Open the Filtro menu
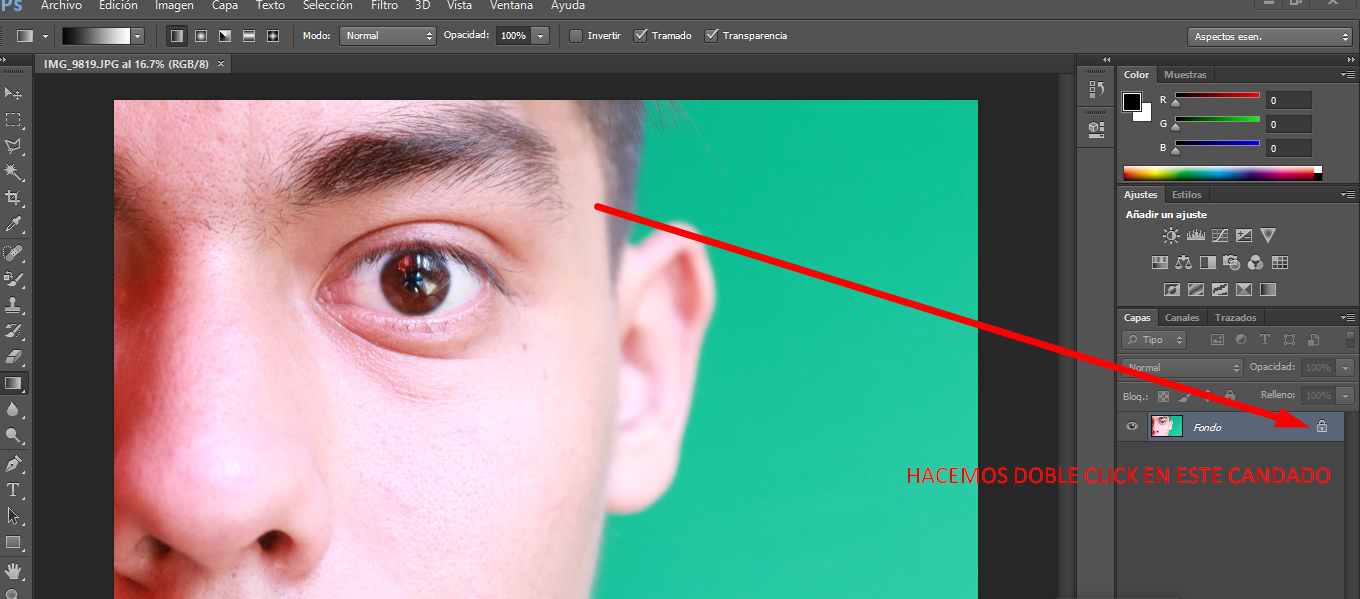Screen dimensions: 1360x599 click(384, 6)
